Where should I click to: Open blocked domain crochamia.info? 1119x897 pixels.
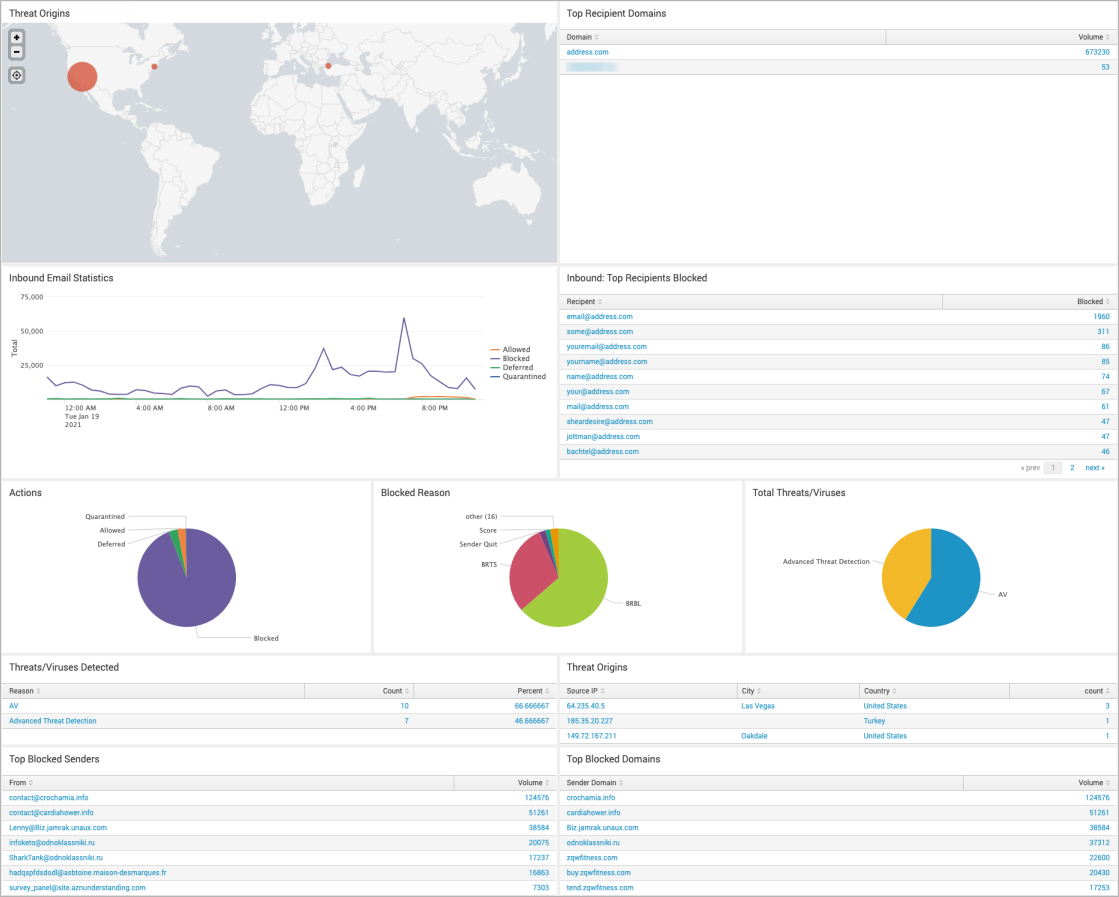[x=591, y=798]
